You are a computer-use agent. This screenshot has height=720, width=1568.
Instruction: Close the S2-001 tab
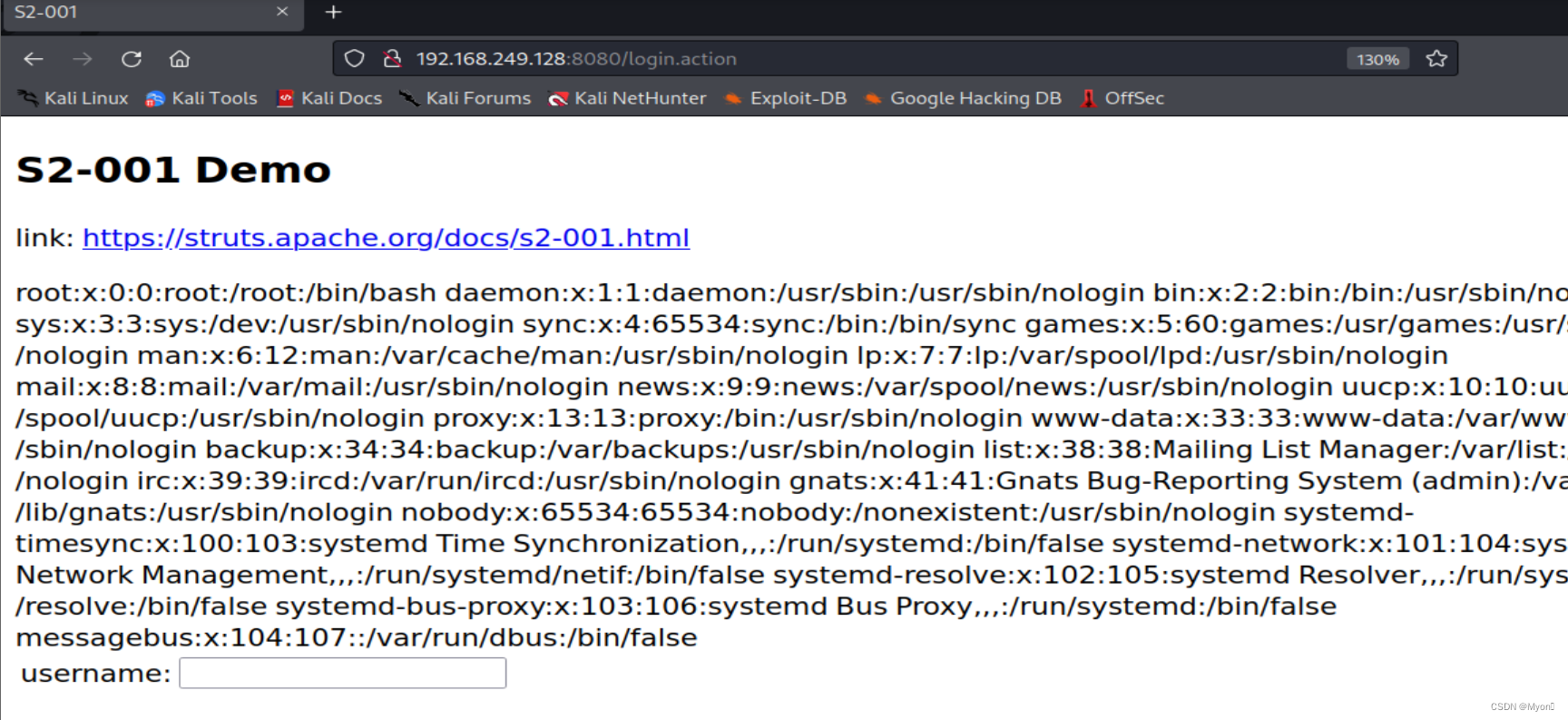click(282, 12)
